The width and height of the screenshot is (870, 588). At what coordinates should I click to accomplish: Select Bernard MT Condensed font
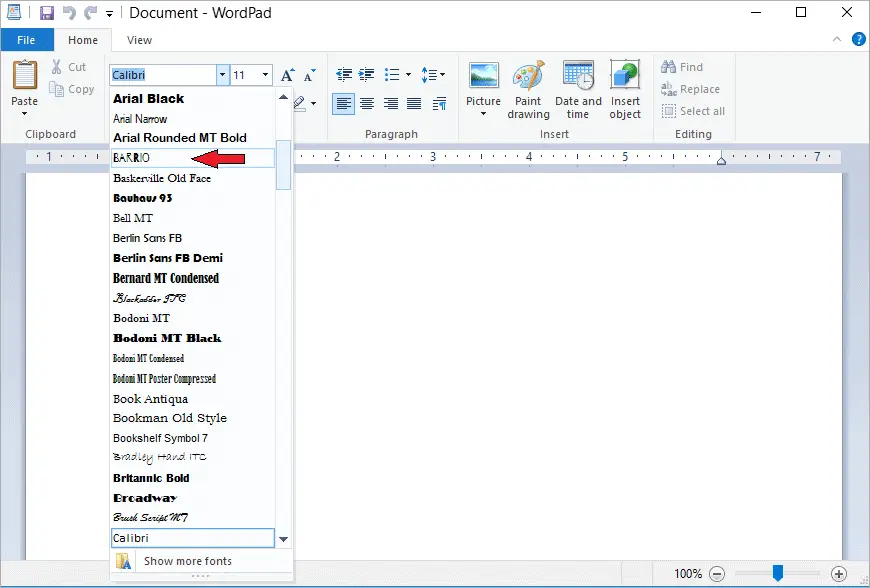tap(192, 278)
